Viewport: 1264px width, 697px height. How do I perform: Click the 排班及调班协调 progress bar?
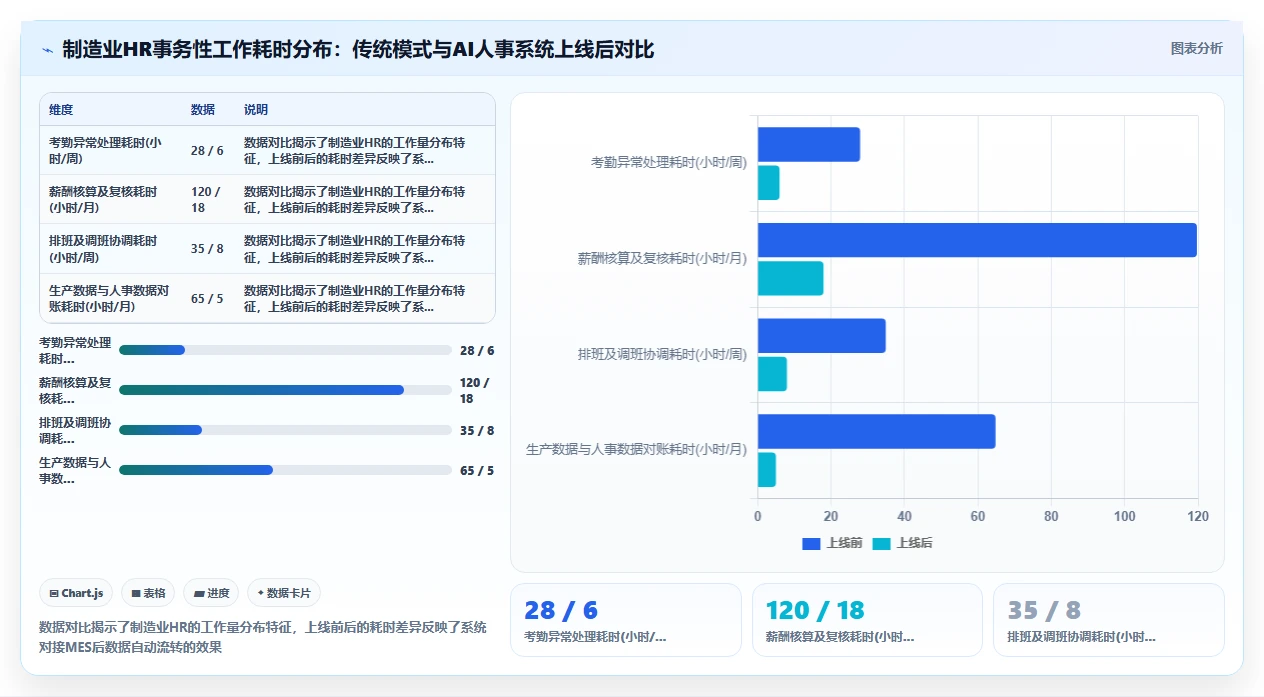[x=285, y=430]
